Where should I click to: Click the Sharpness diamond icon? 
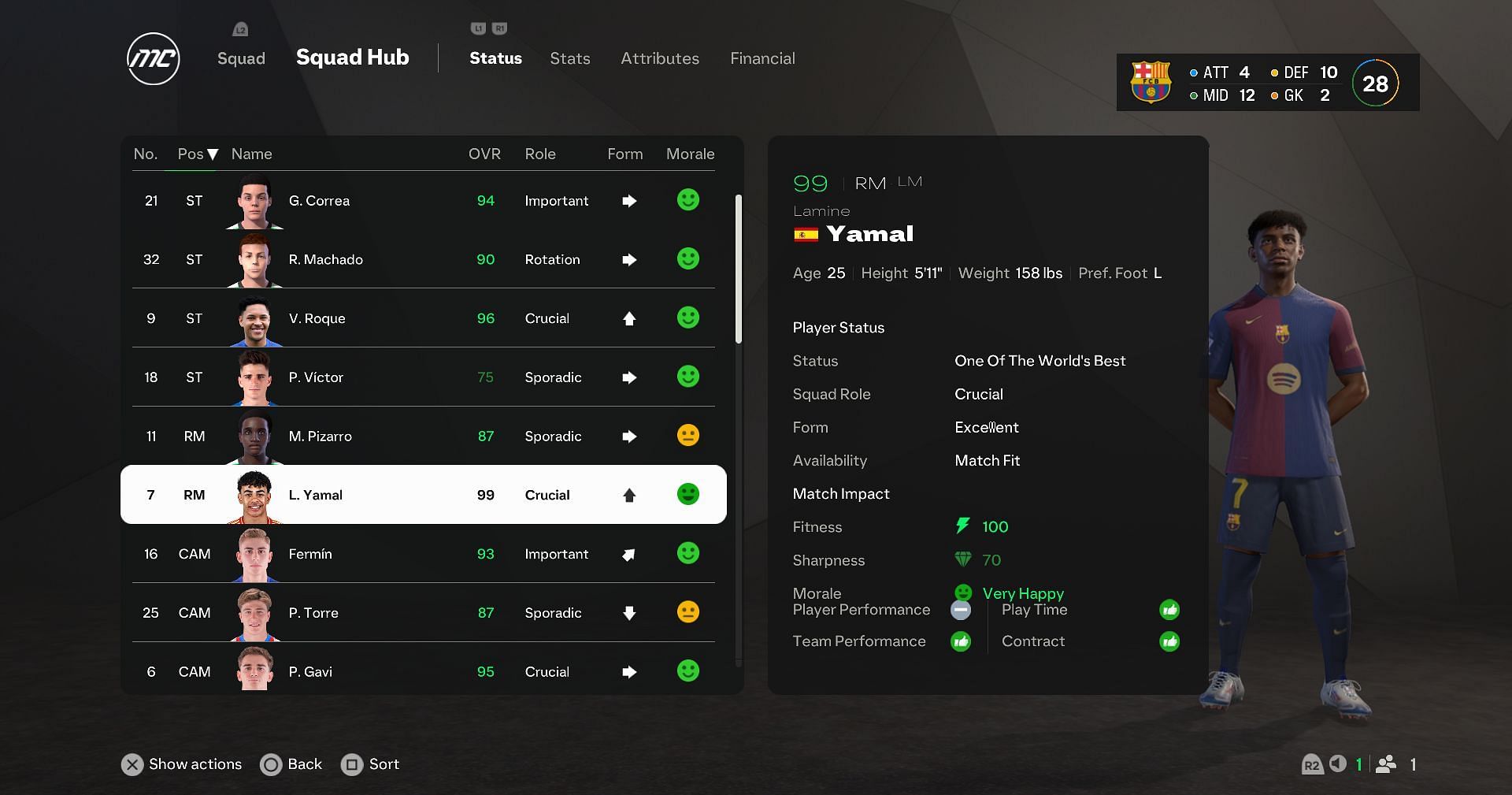coord(962,559)
